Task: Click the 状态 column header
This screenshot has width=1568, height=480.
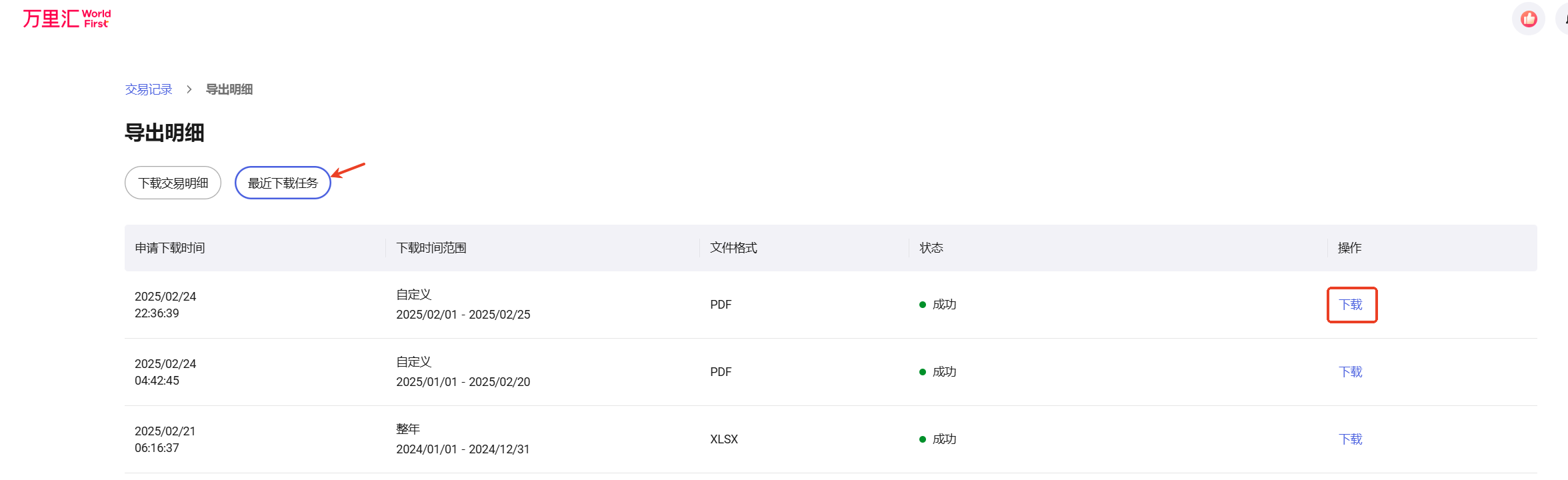Action: pyautogui.click(x=931, y=248)
